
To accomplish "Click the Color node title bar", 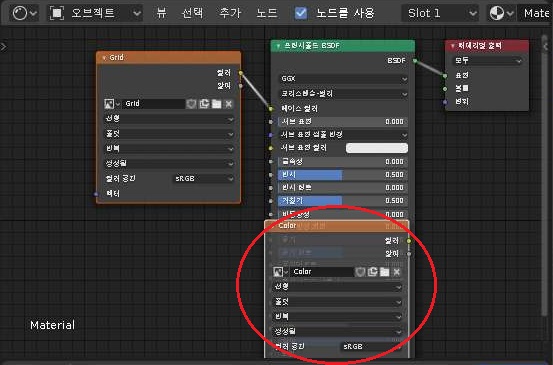I will pyautogui.click(x=337, y=226).
